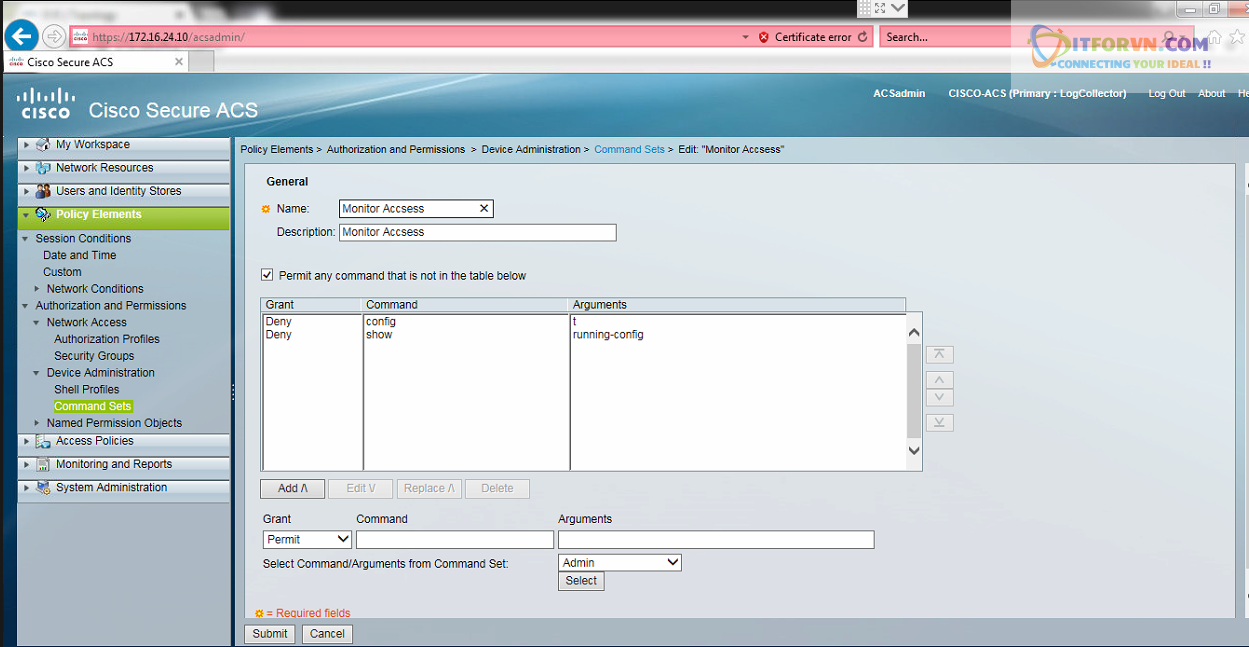Click the Log Out link
The height and width of the screenshot is (647, 1249).
click(1166, 93)
